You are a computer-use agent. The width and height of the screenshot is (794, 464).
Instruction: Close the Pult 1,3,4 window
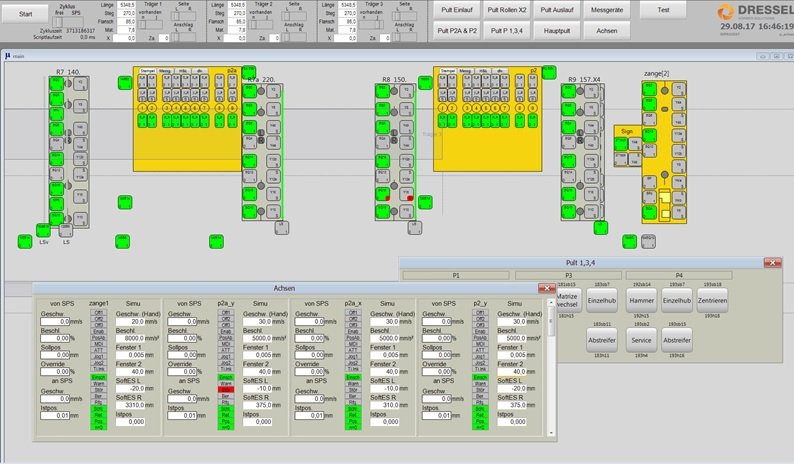[x=772, y=262]
